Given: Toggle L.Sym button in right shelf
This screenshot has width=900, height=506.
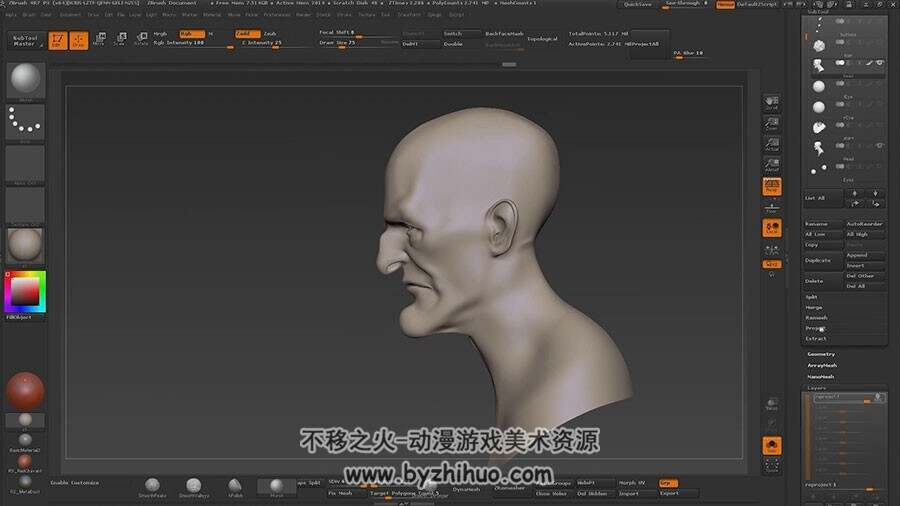Looking at the screenshot, I should (x=771, y=249).
